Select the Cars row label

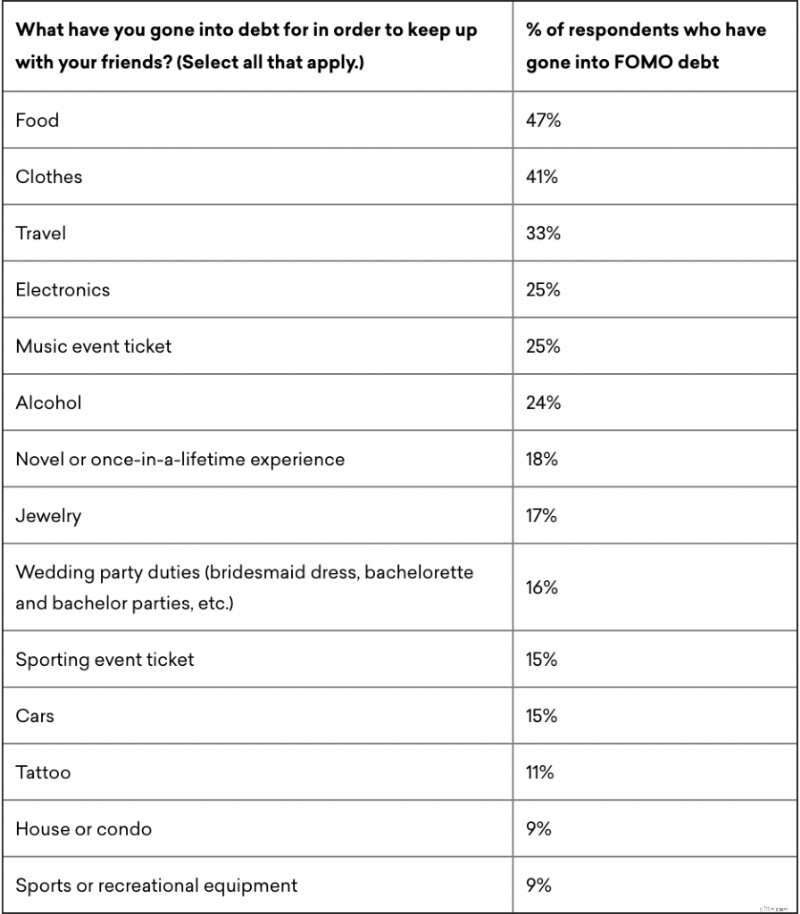pos(35,716)
